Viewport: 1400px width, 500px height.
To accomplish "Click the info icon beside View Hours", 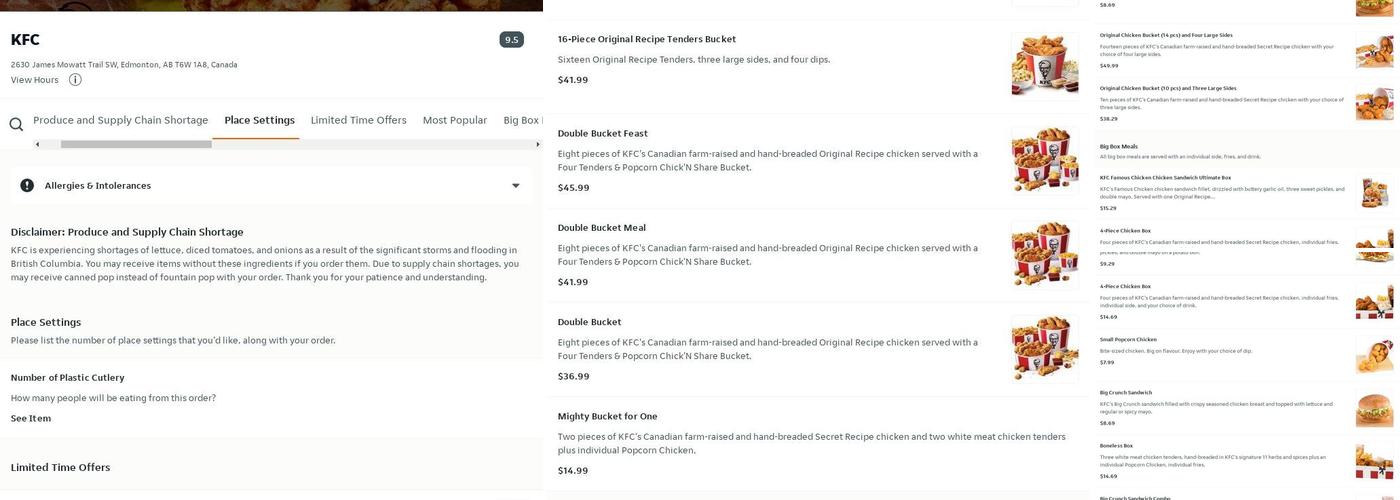I will pos(75,80).
